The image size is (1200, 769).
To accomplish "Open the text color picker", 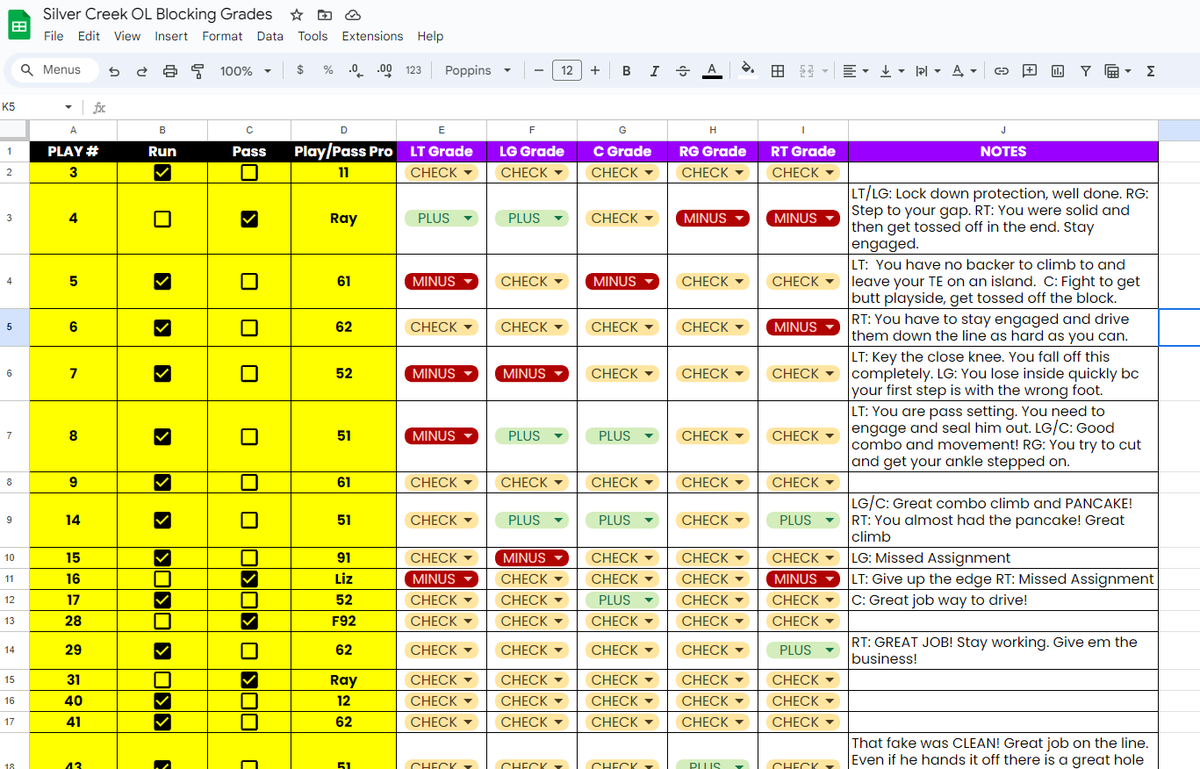I will [x=711, y=71].
